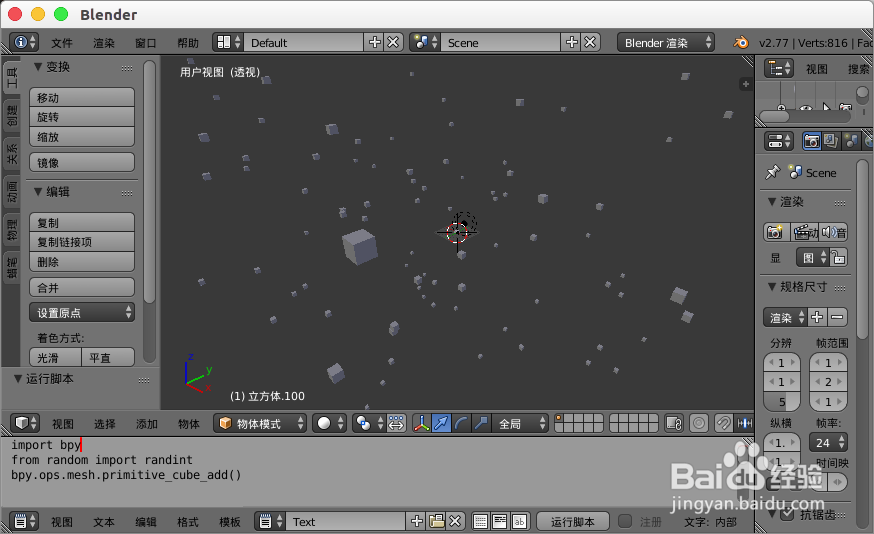Click the Rotate button
This screenshot has width=874, height=534.
coord(82,117)
